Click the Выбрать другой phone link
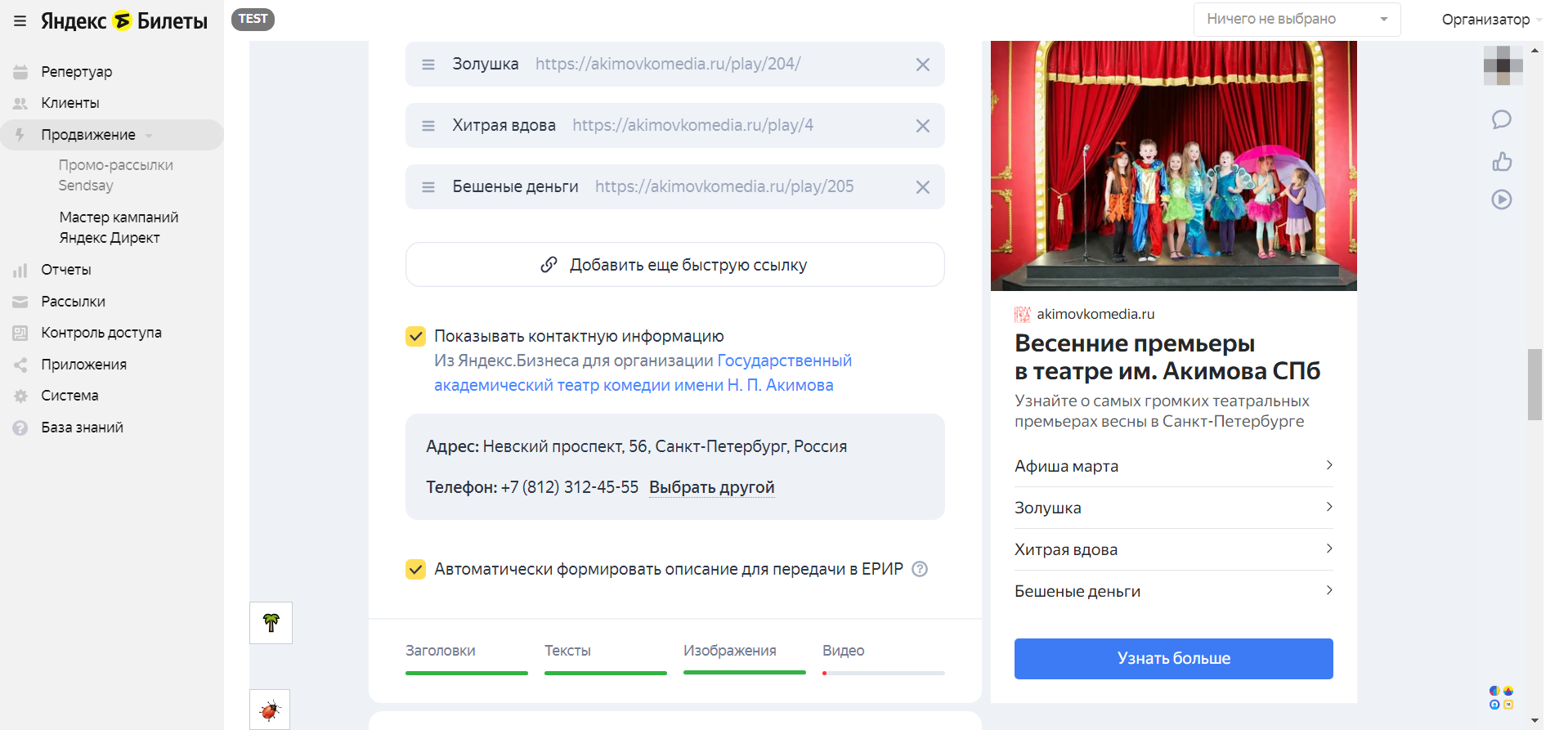 coord(711,487)
